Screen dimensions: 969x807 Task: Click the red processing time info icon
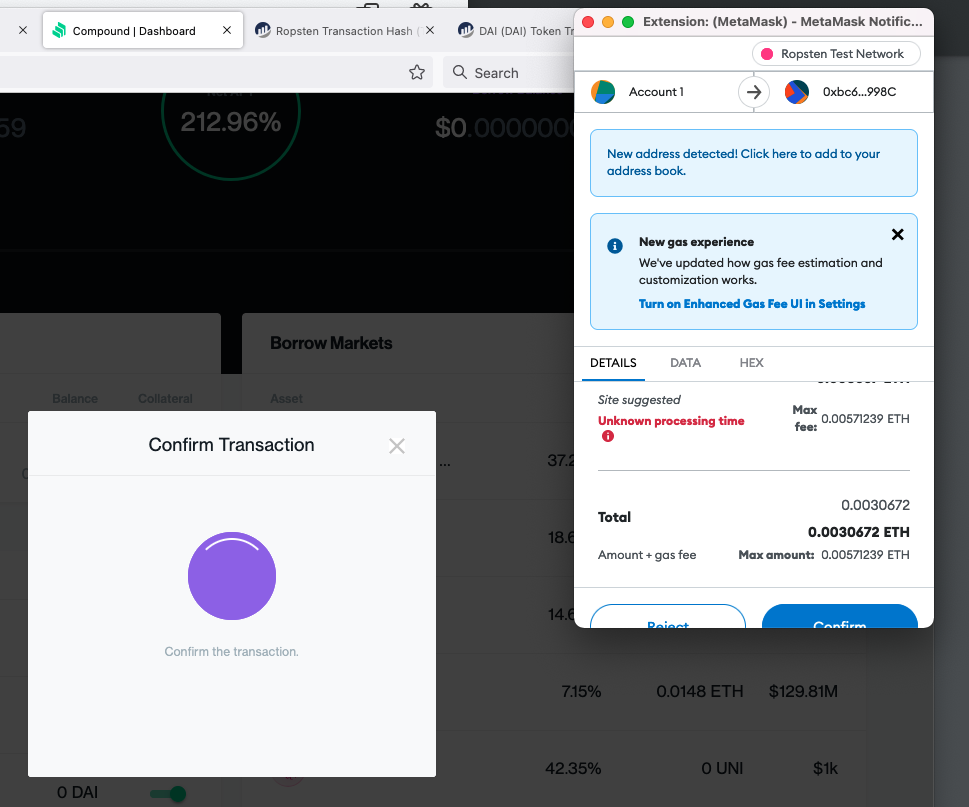pos(608,436)
